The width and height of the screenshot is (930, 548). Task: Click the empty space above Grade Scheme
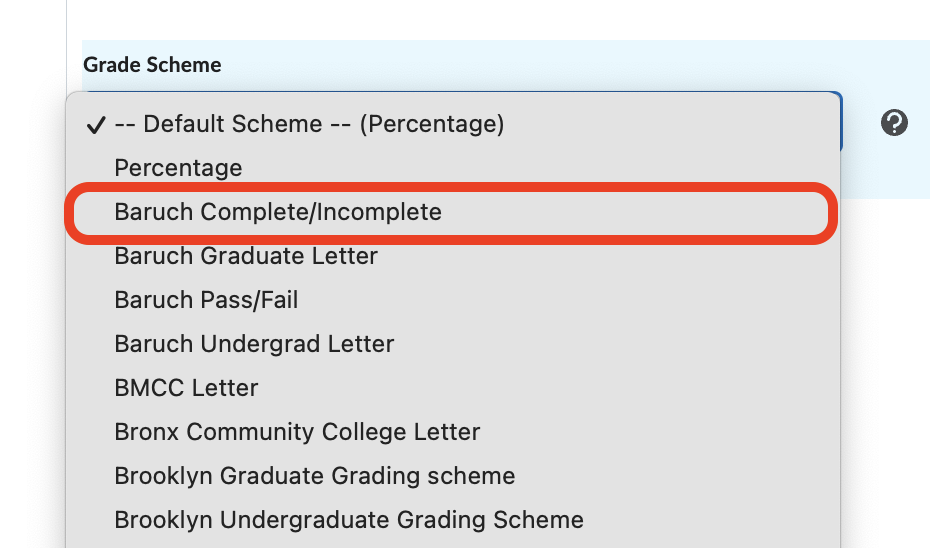400,18
